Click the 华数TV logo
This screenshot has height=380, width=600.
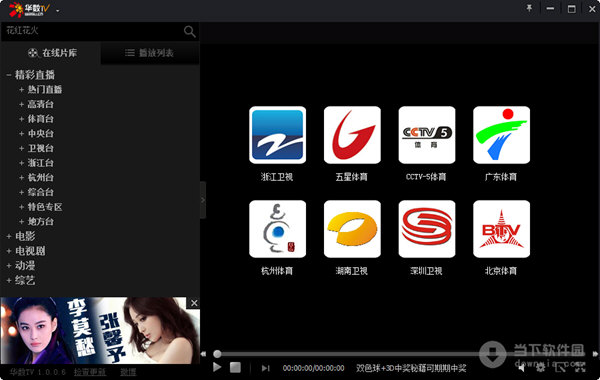(x=29, y=10)
